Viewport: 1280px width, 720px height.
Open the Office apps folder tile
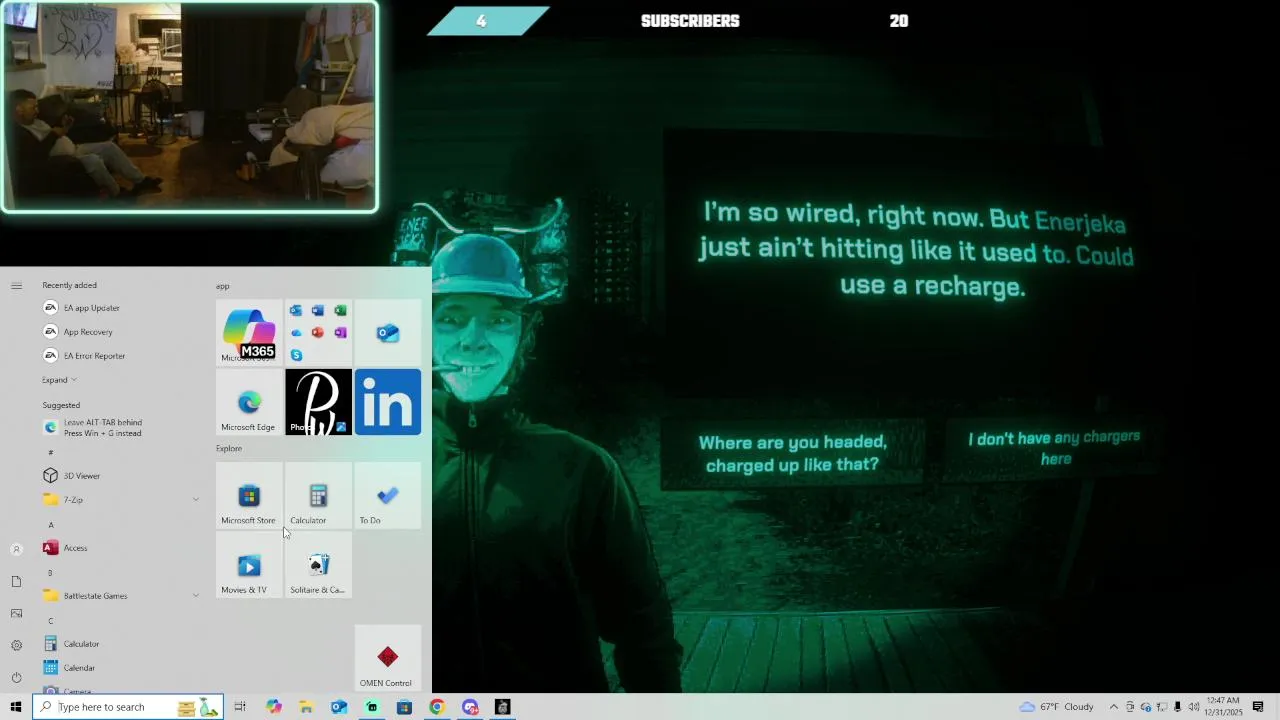[318, 333]
